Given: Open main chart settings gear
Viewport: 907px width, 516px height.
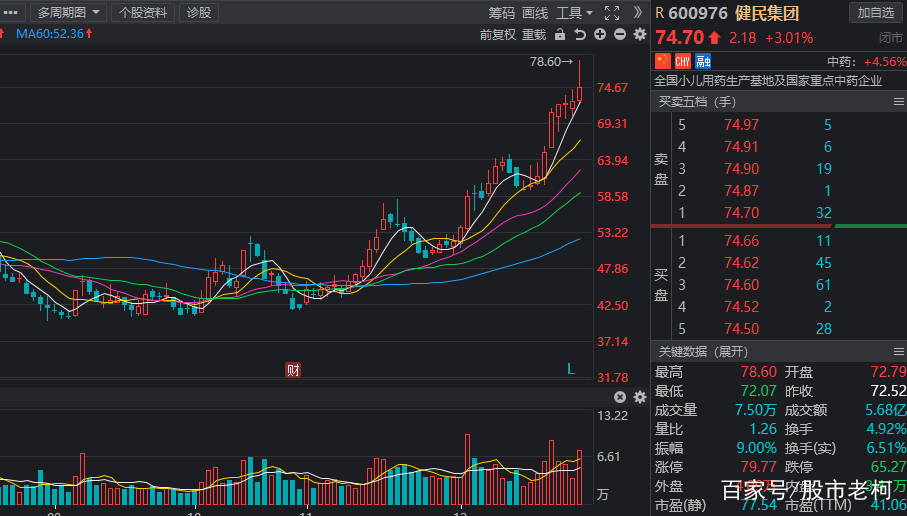Looking at the screenshot, I should pyautogui.click(x=640, y=34).
